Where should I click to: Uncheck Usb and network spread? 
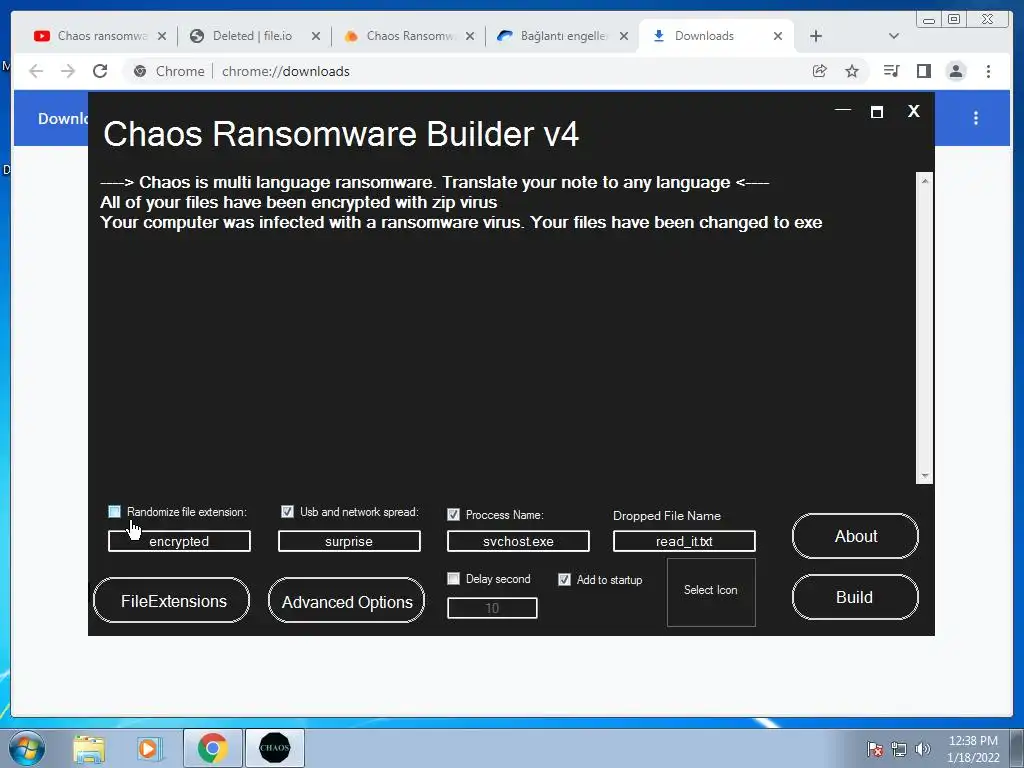[x=287, y=511]
